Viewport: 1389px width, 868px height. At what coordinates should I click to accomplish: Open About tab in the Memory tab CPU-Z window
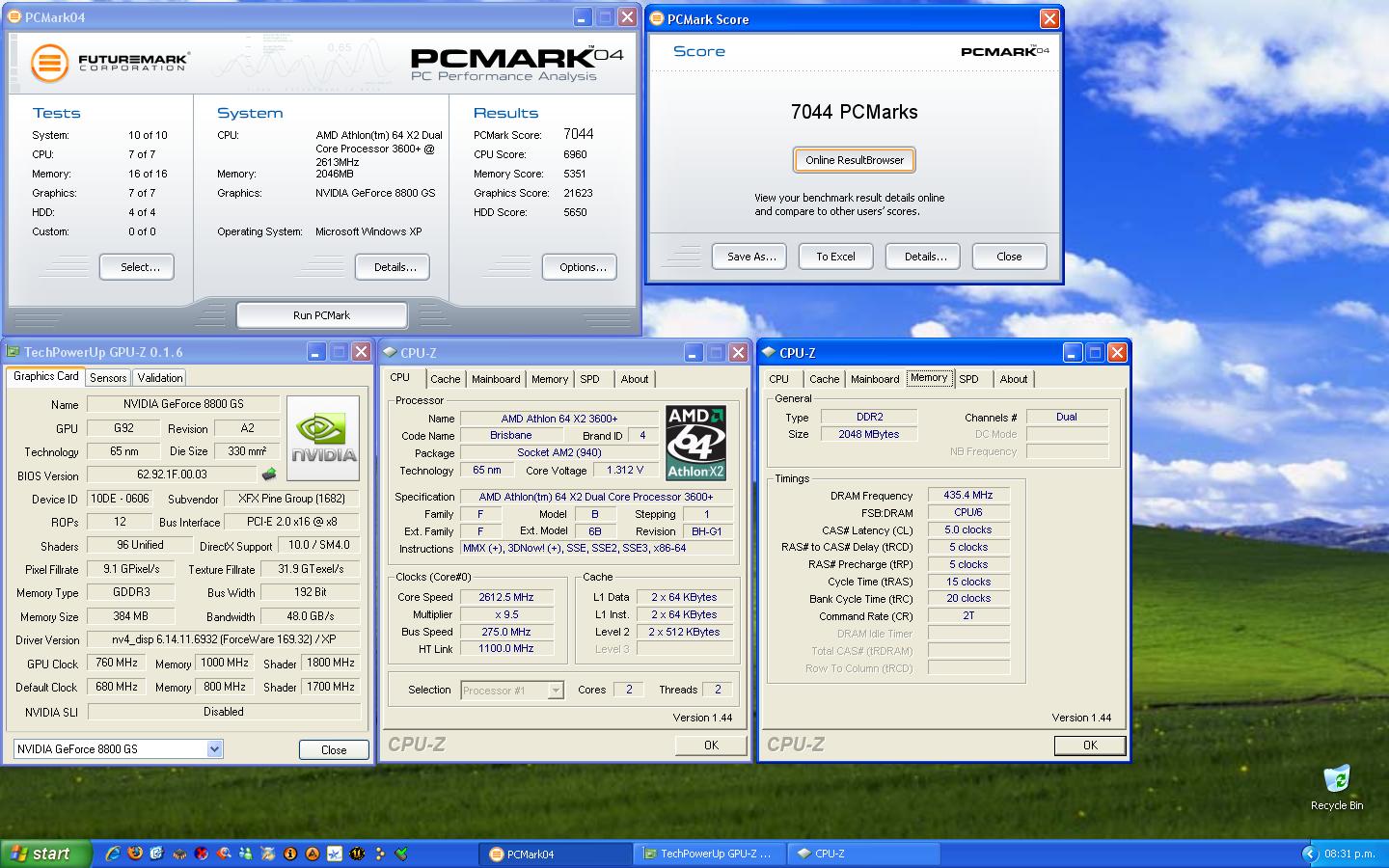[x=1013, y=379]
